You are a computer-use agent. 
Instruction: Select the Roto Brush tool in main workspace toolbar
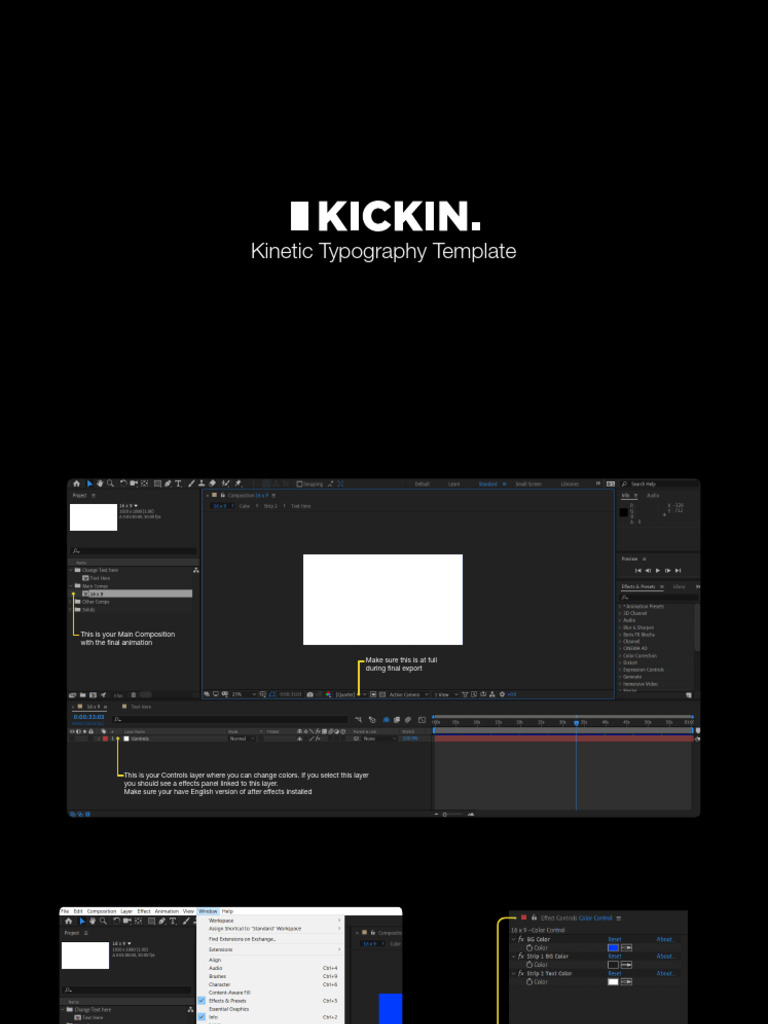click(x=225, y=484)
